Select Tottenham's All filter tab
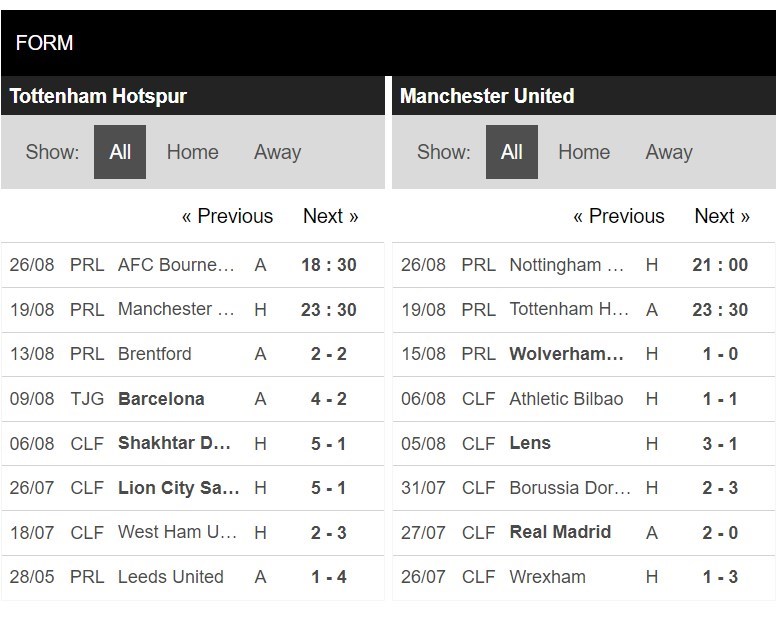 pyautogui.click(x=120, y=152)
